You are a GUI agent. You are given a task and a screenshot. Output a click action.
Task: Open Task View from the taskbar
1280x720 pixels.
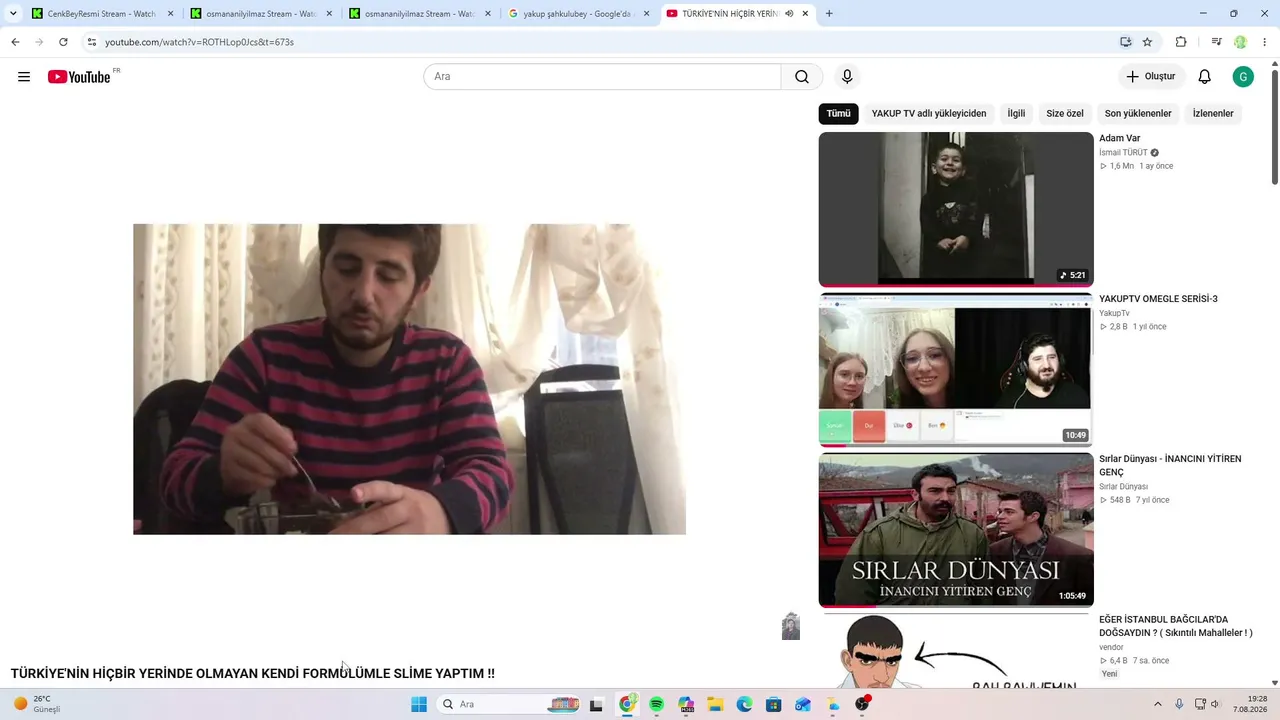click(x=597, y=704)
